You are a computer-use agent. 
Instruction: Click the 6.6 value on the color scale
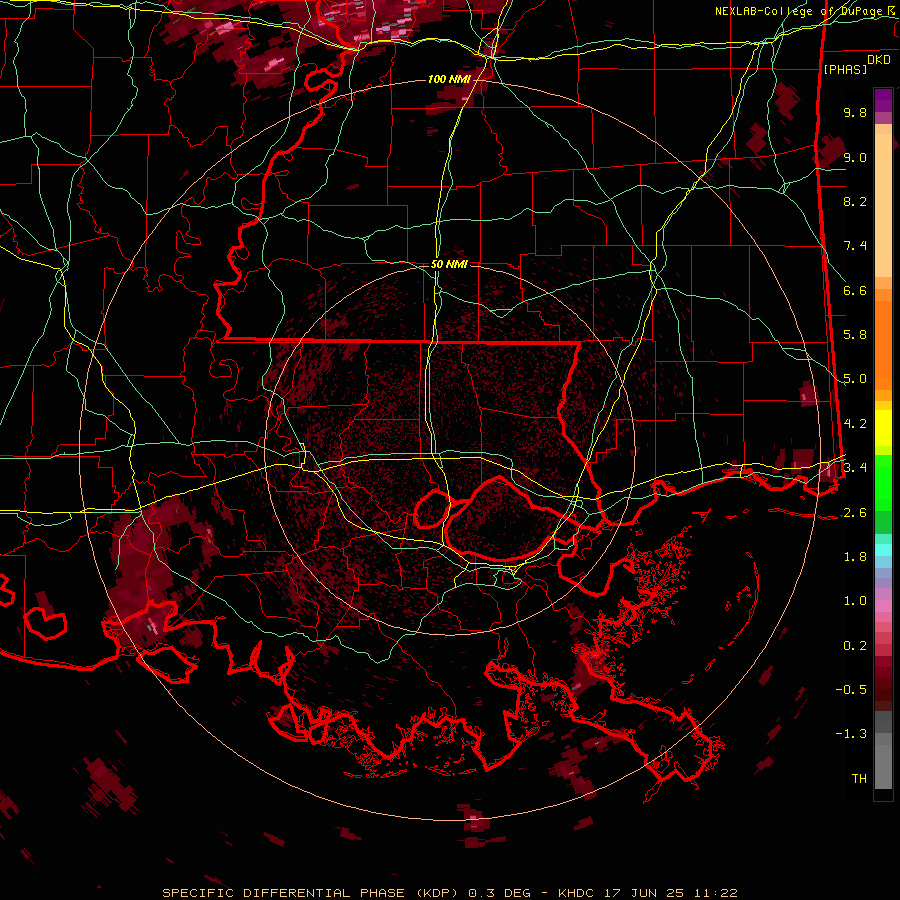[x=855, y=290]
